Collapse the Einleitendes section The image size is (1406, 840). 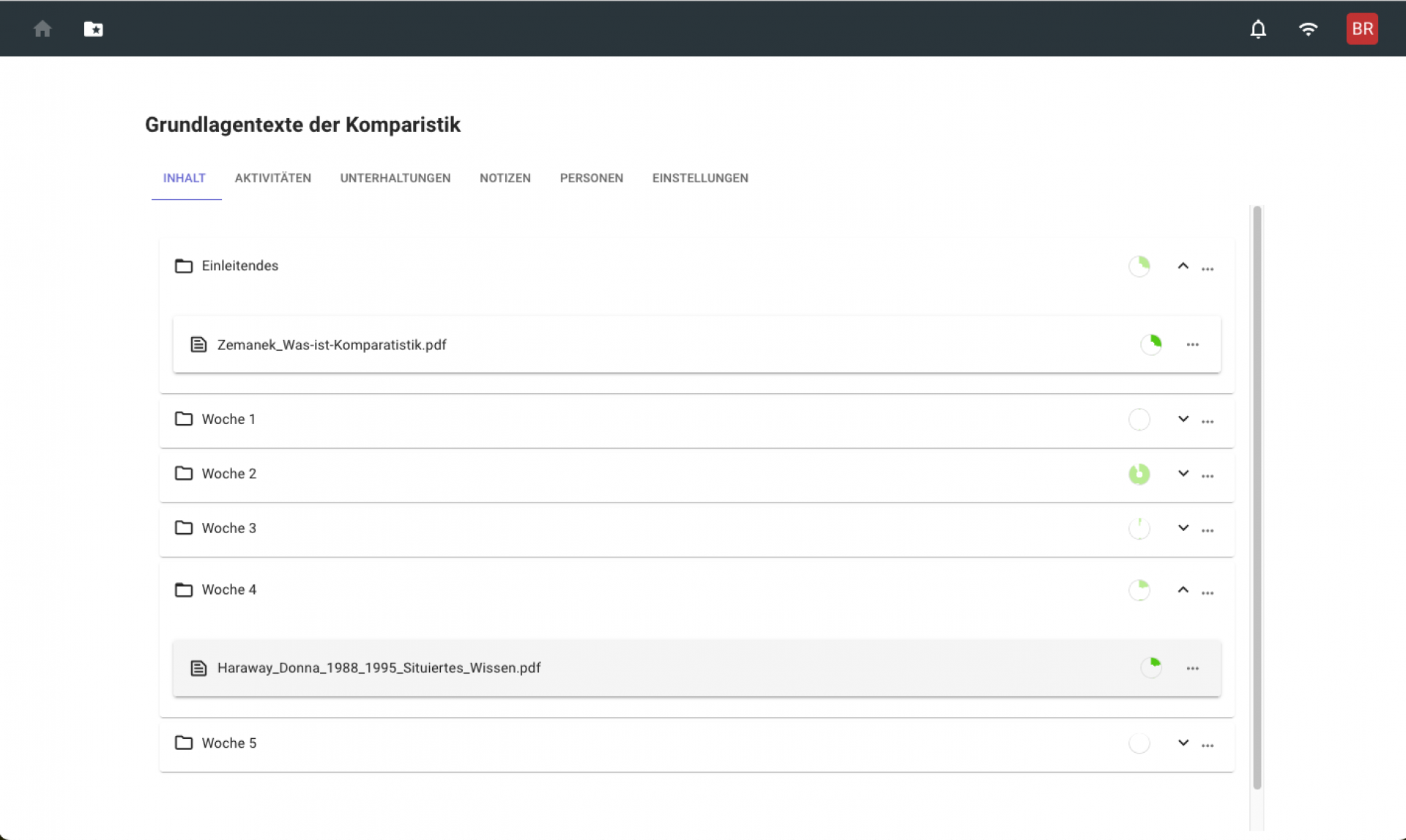1183,266
